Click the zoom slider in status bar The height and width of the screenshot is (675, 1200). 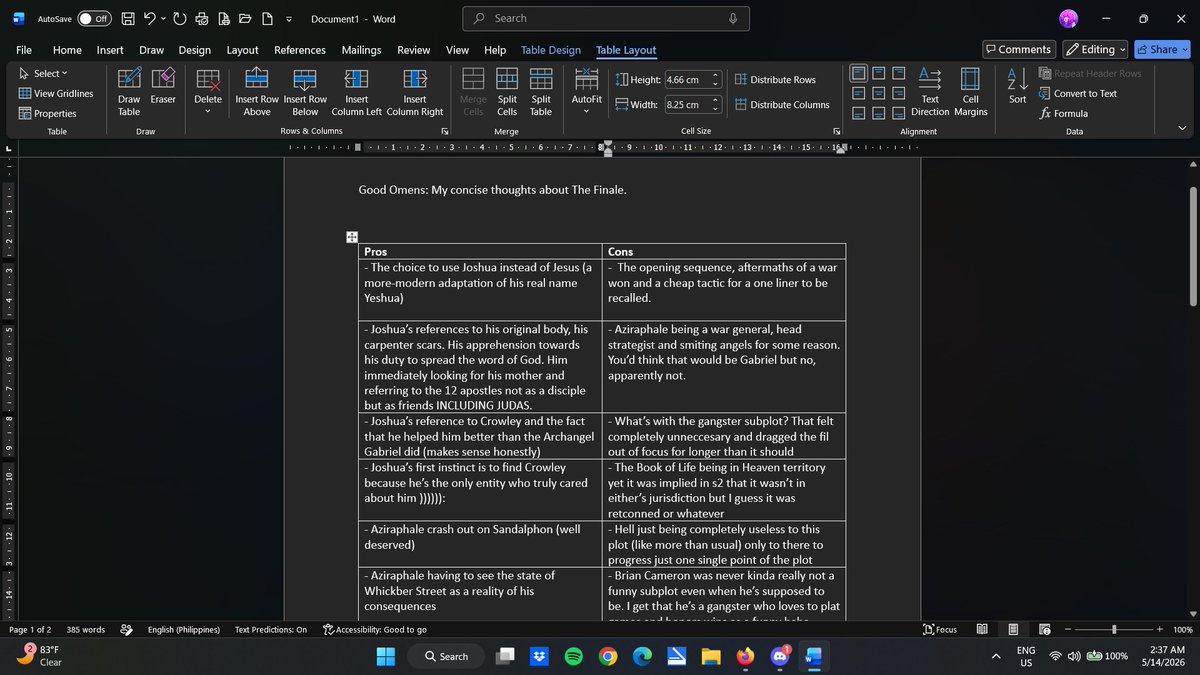click(x=1114, y=630)
